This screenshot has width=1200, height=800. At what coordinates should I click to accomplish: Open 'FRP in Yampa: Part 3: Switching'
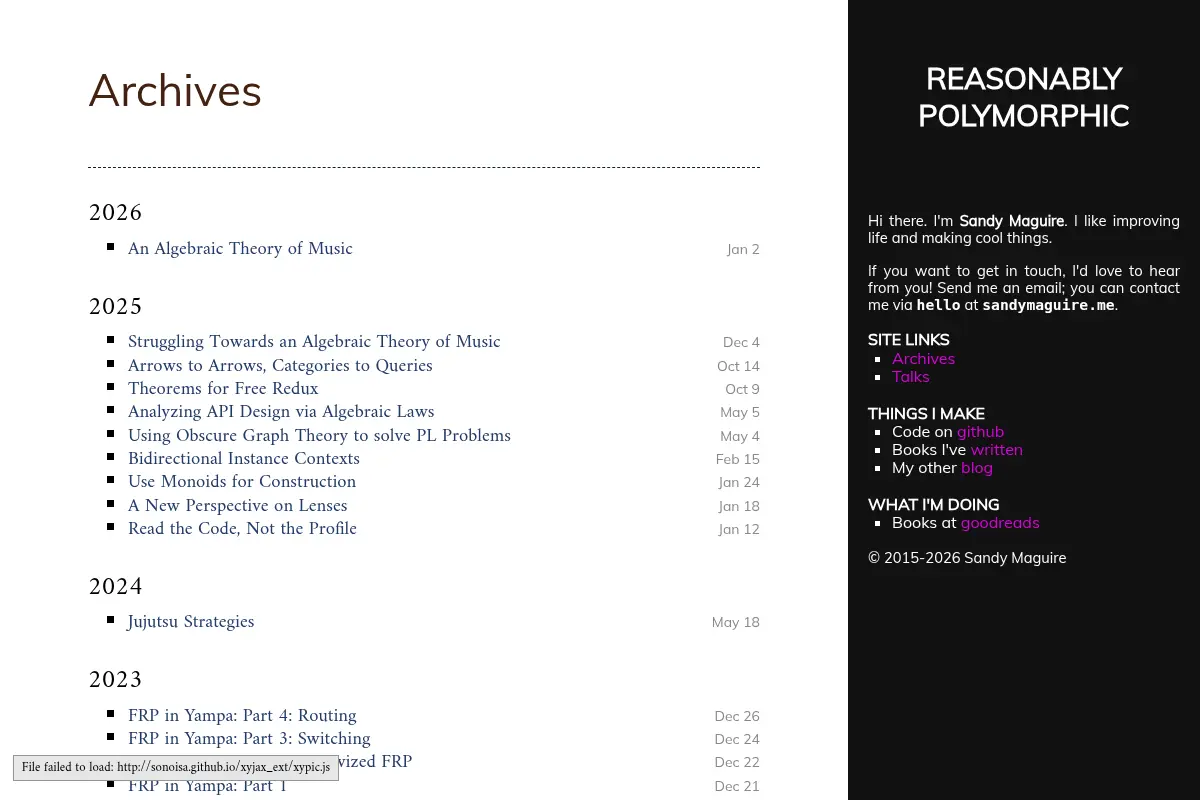[x=249, y=739]
